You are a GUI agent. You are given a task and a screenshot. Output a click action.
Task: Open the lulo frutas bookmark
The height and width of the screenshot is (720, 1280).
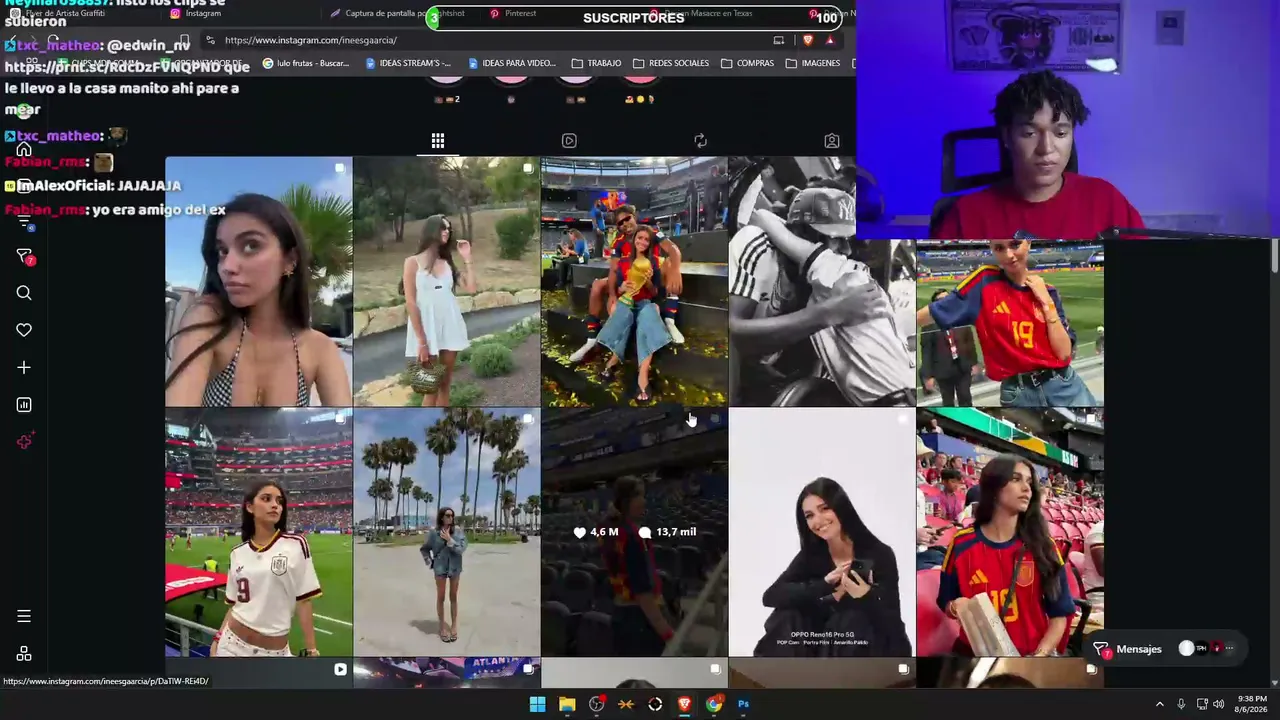coord(306,63)
